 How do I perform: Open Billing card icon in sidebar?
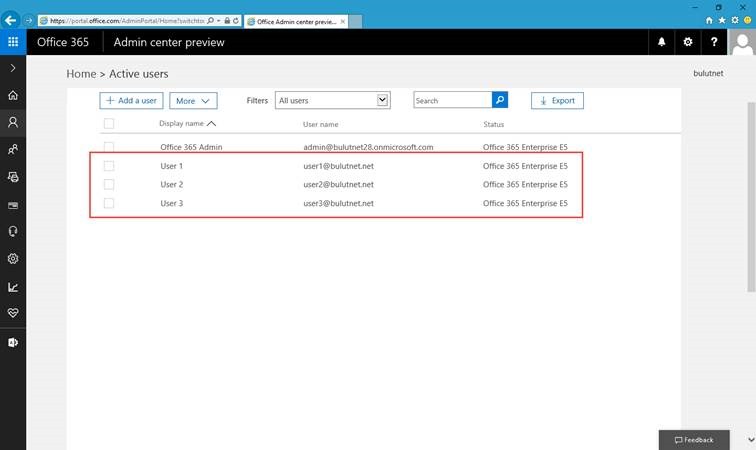point(13,205)
